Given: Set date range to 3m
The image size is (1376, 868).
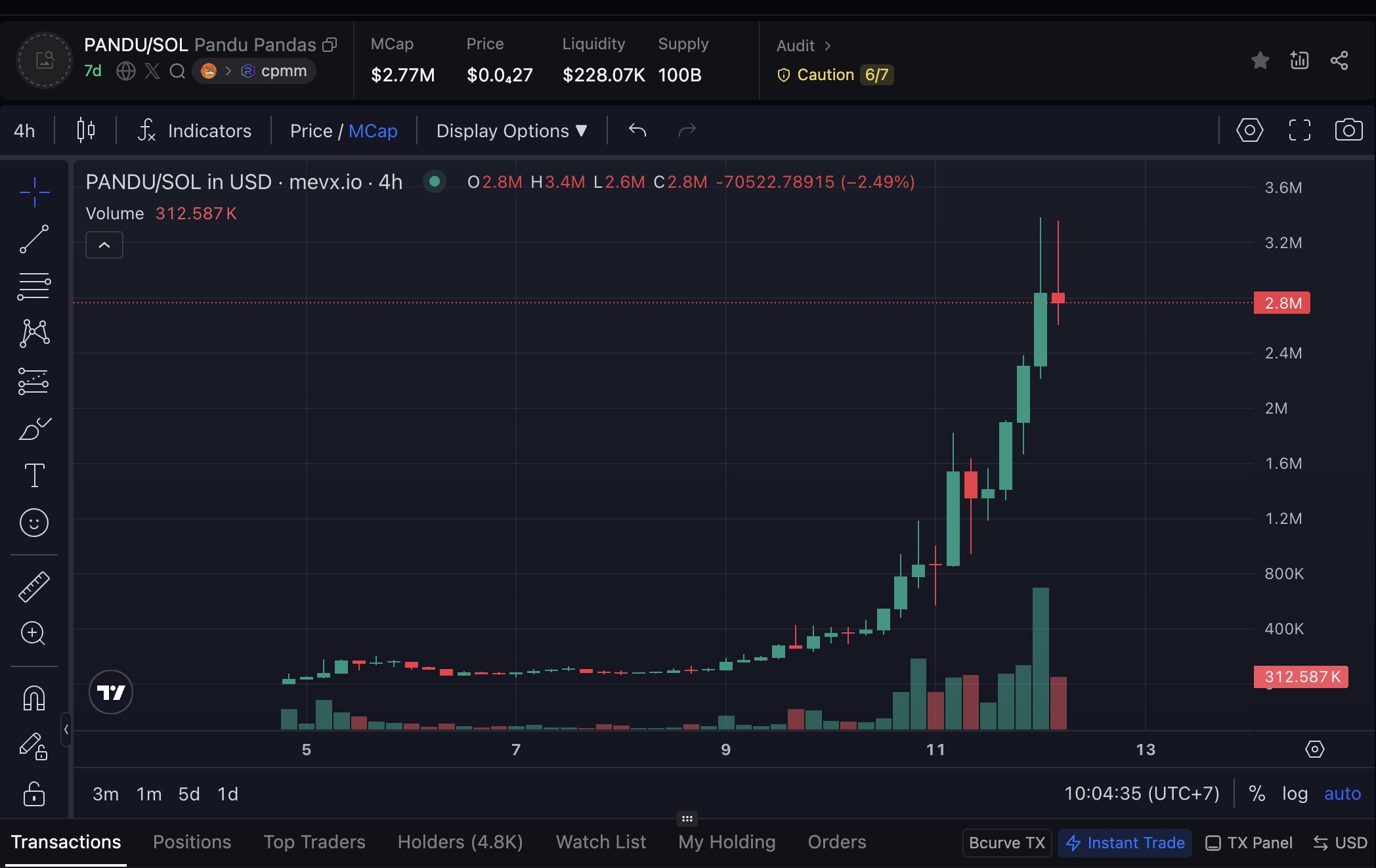Looking at the screenshot, I should pos(106,794).
